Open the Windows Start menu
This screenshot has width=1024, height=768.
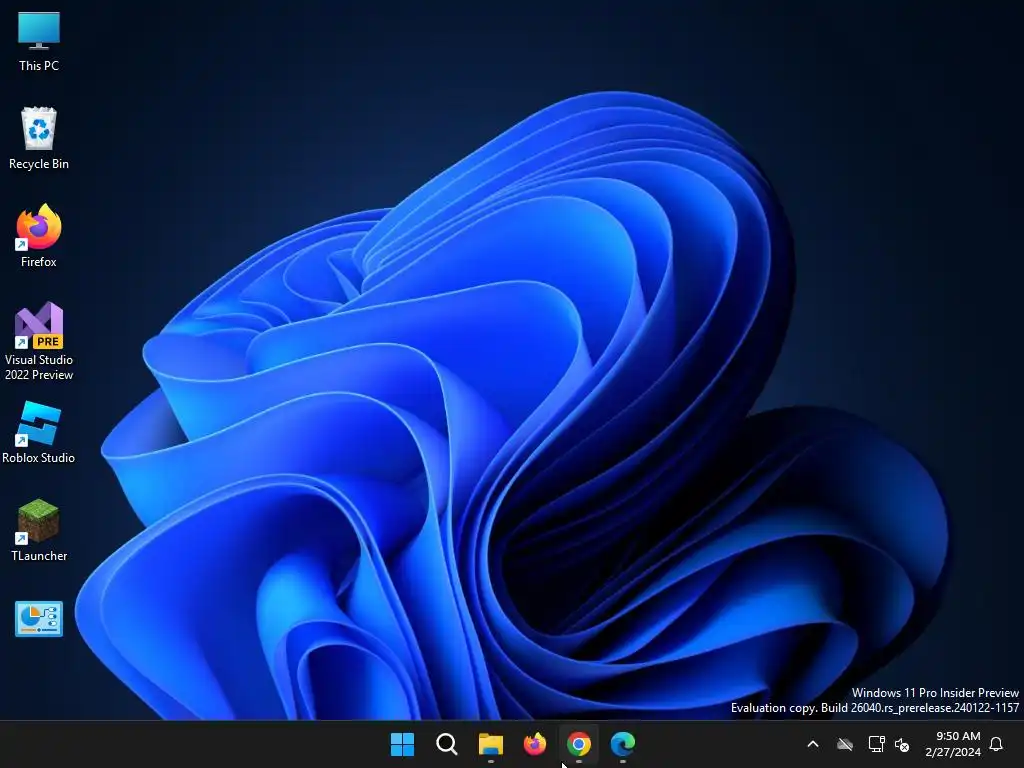402,744
